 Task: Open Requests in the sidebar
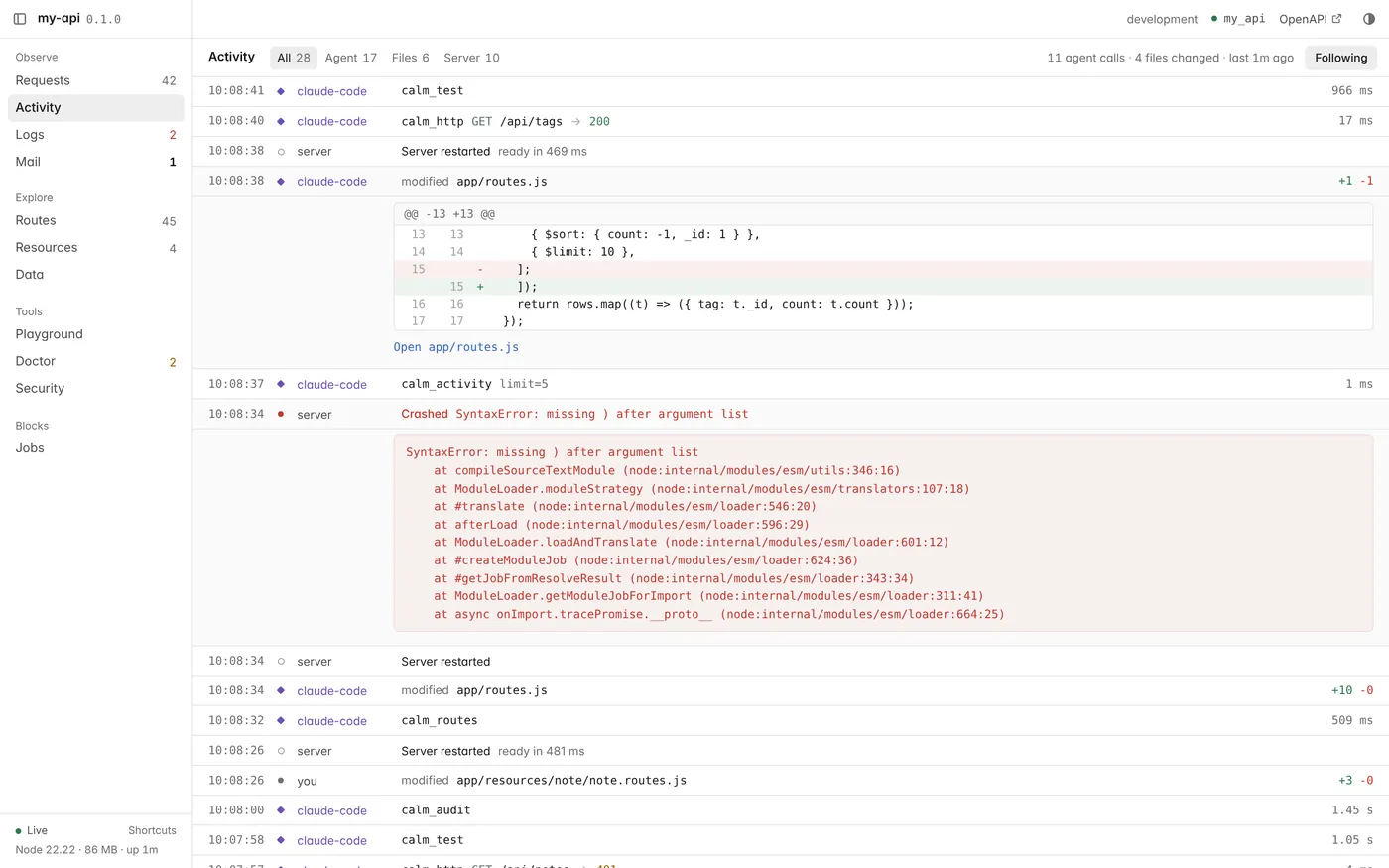coord(96,80)
